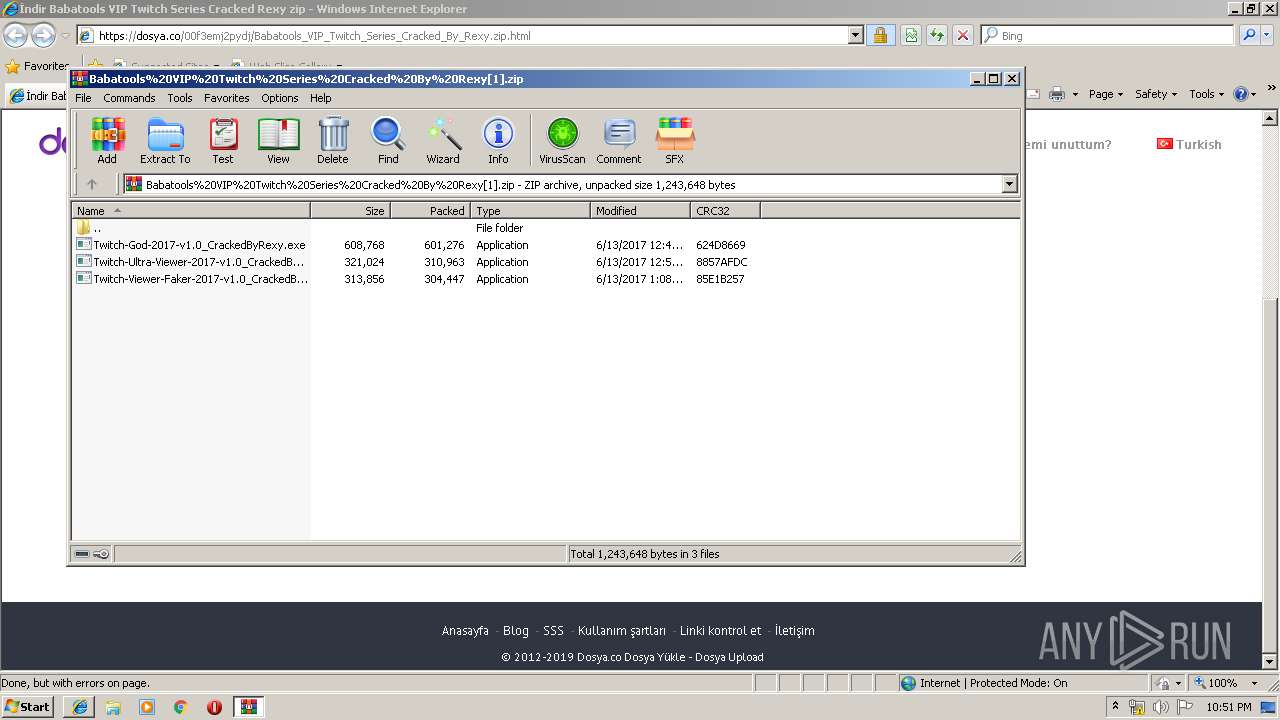The image size is (1280, 720).
Task: Open the File menu in WinRAR
Action: (x=83, y=98)
